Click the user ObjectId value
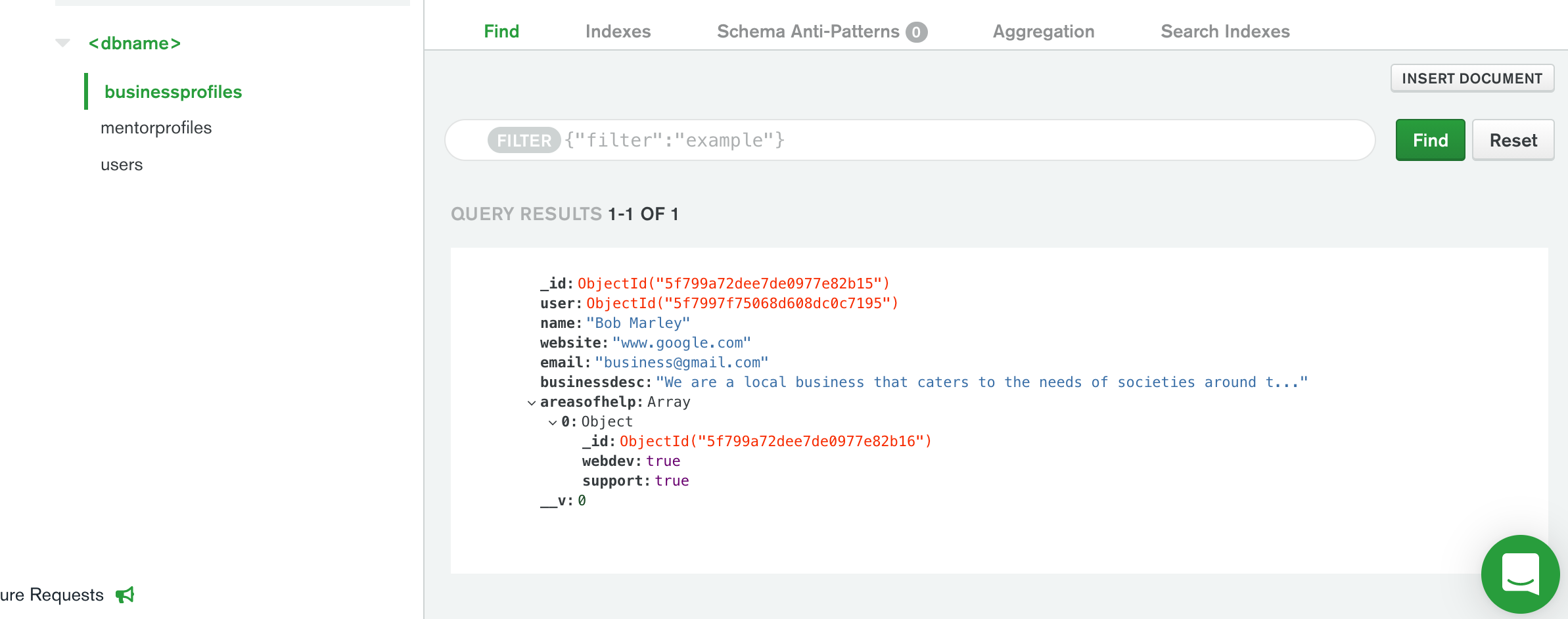The image size is (1568, 619). click(x=742, y=304)
